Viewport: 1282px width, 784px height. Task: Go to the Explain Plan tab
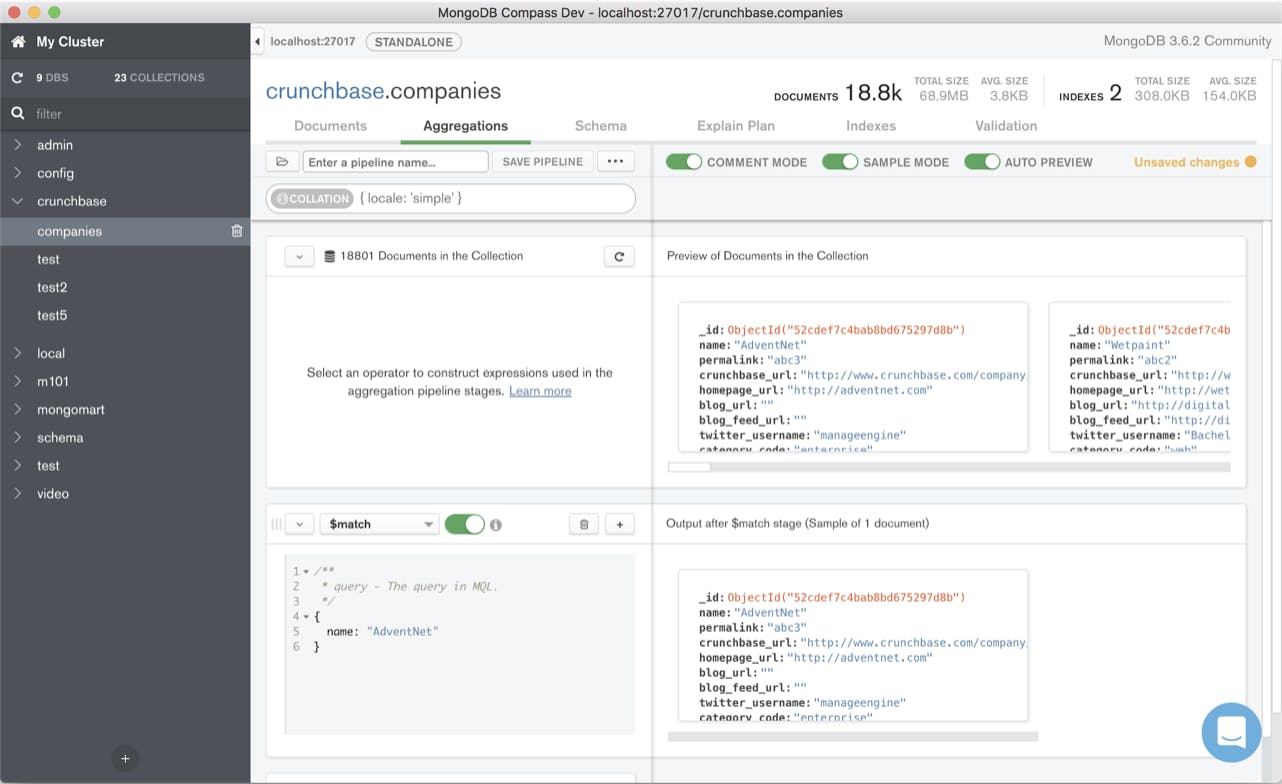(x=736, y=126)
